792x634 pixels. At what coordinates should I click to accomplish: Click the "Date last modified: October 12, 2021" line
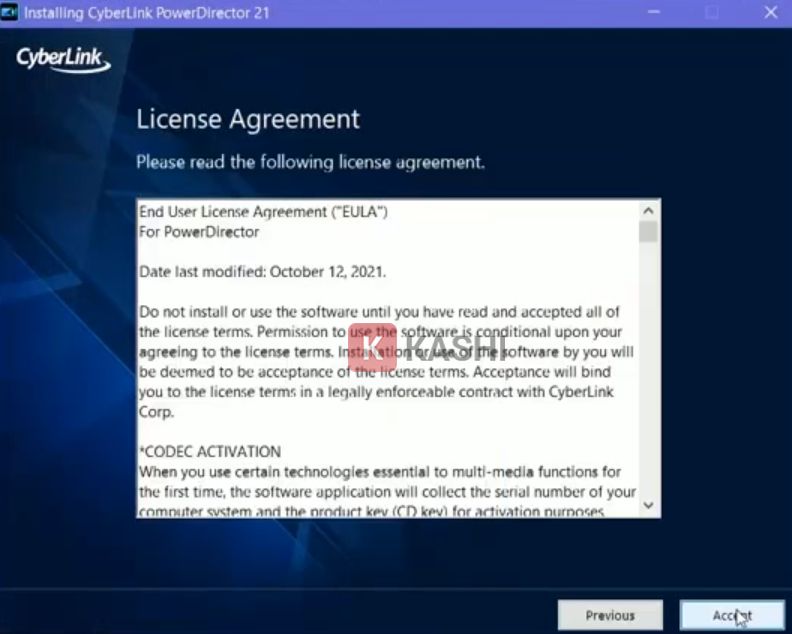pos(262,271)
